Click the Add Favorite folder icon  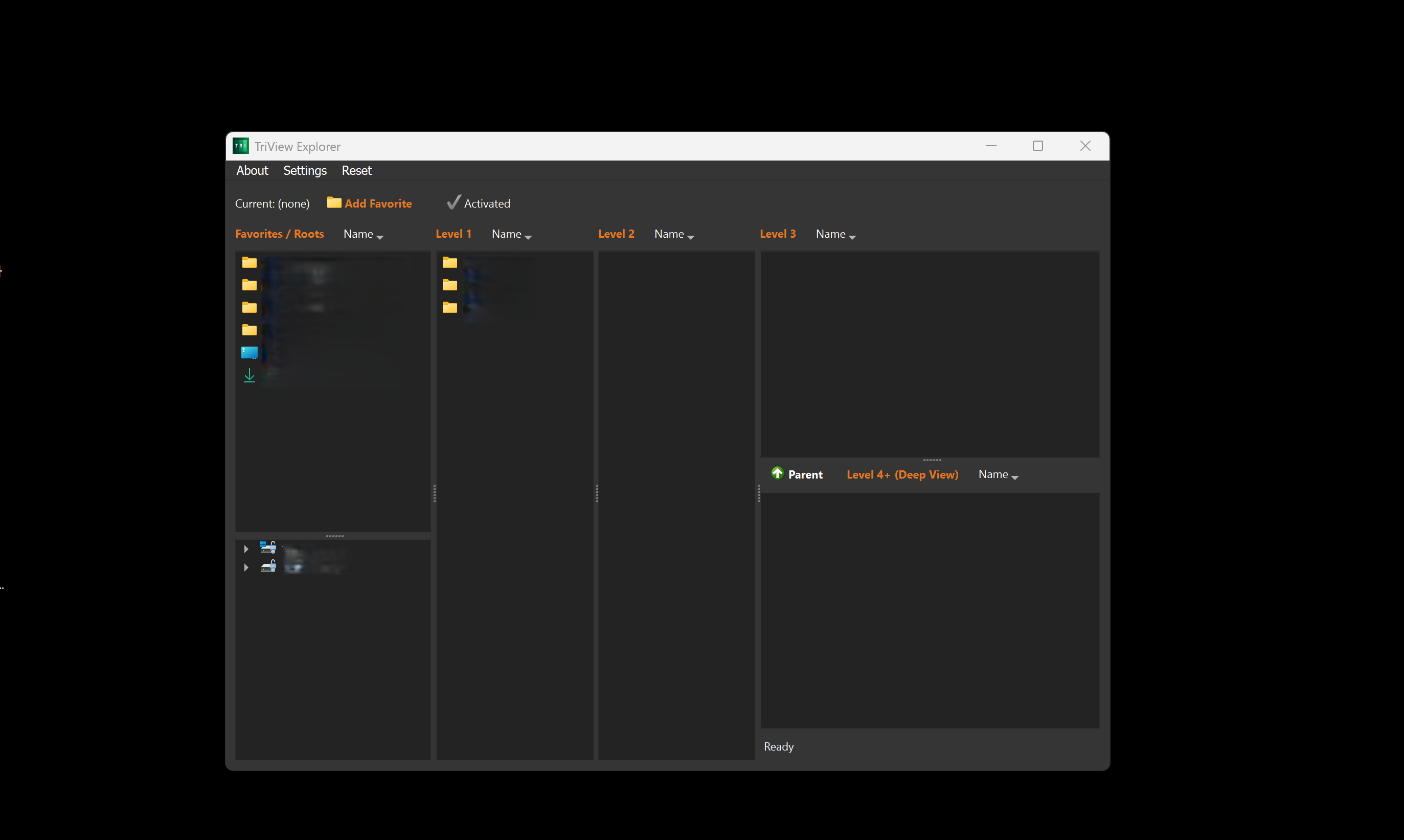tap(334, 202)
